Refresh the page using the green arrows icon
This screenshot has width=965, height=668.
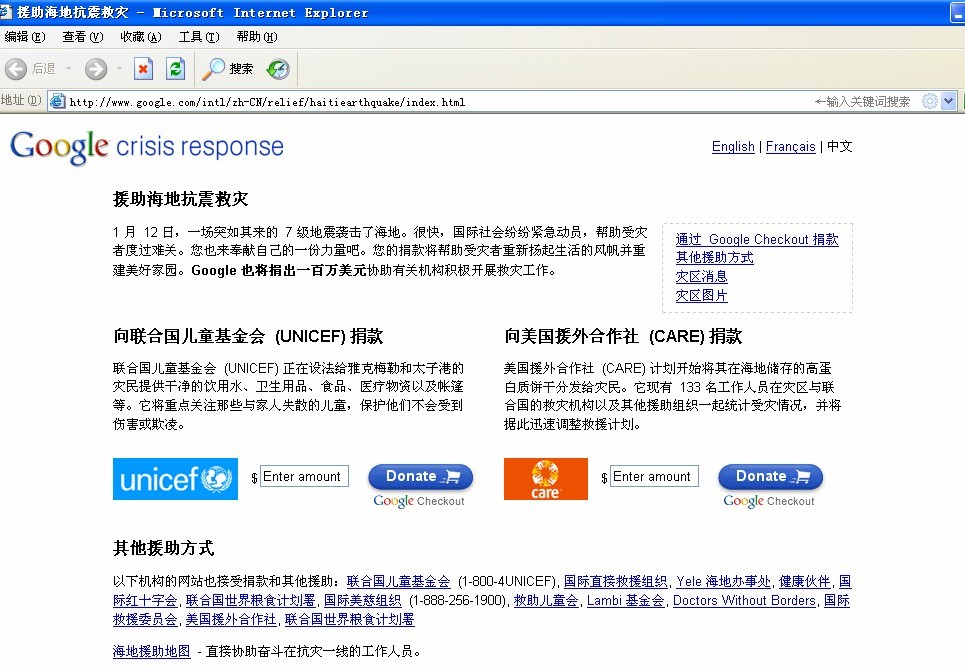175,69
